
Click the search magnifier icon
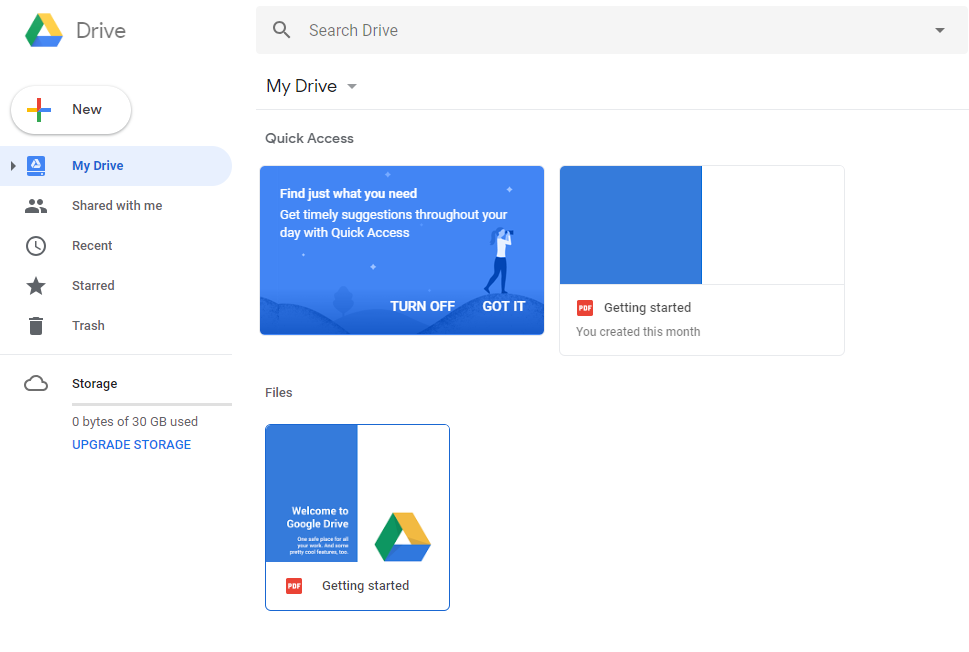click(x=282, y=30)
